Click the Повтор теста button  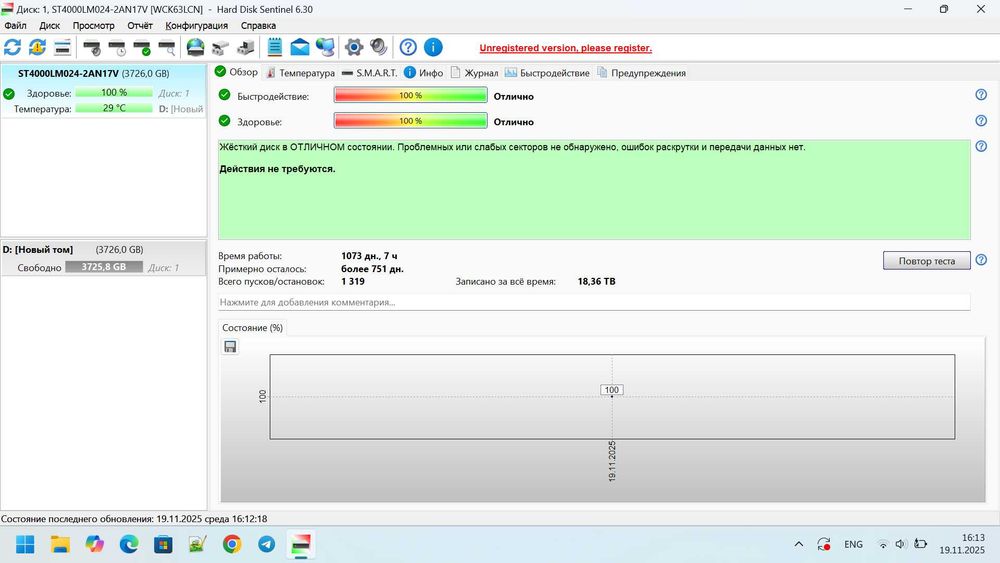point(927,260)
